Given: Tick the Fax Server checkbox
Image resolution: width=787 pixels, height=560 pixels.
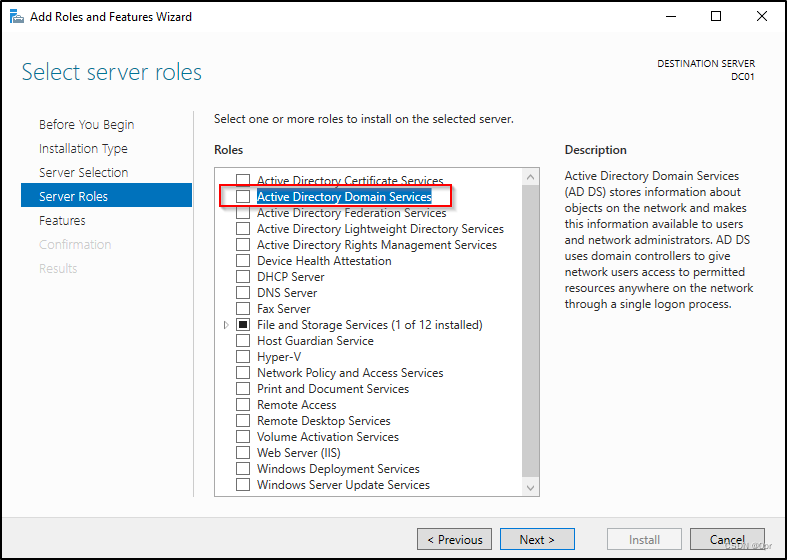Looking at the screenshot, I should coord(243,309).
